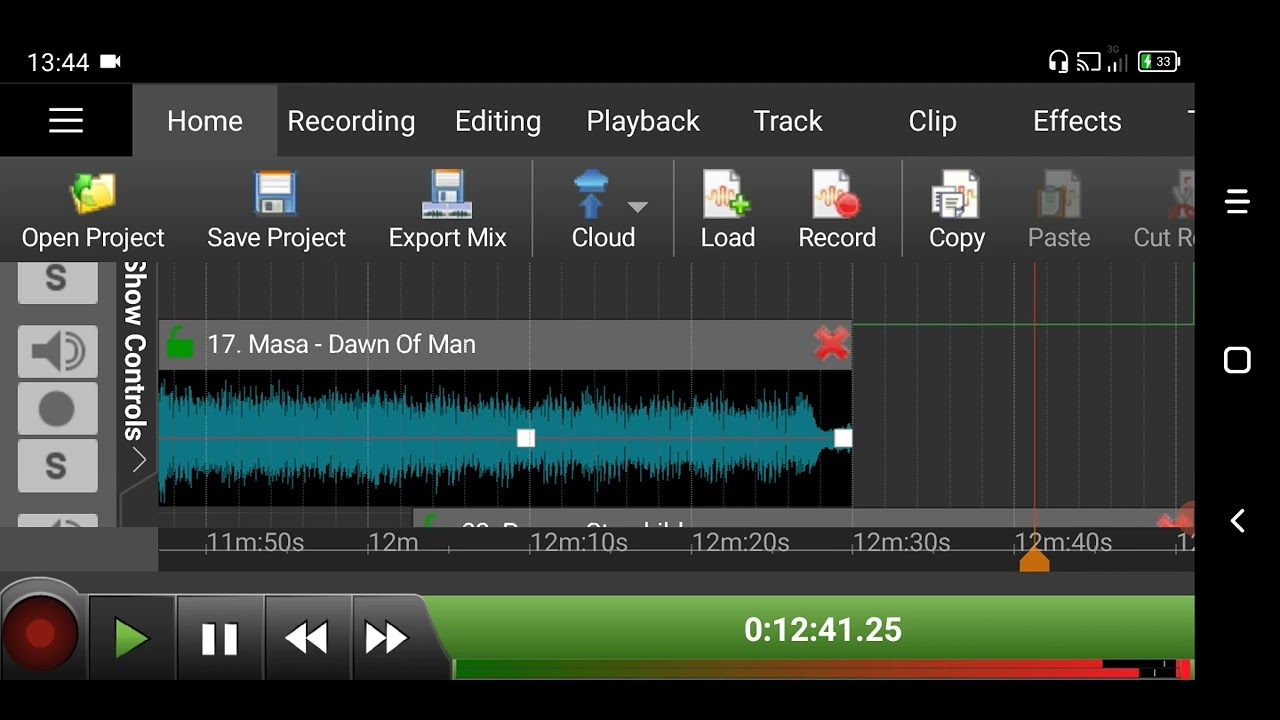Tap the headphones status bar icon
The width and height of the screenshot is (1280, 720).
click(x=1058, y=62)
